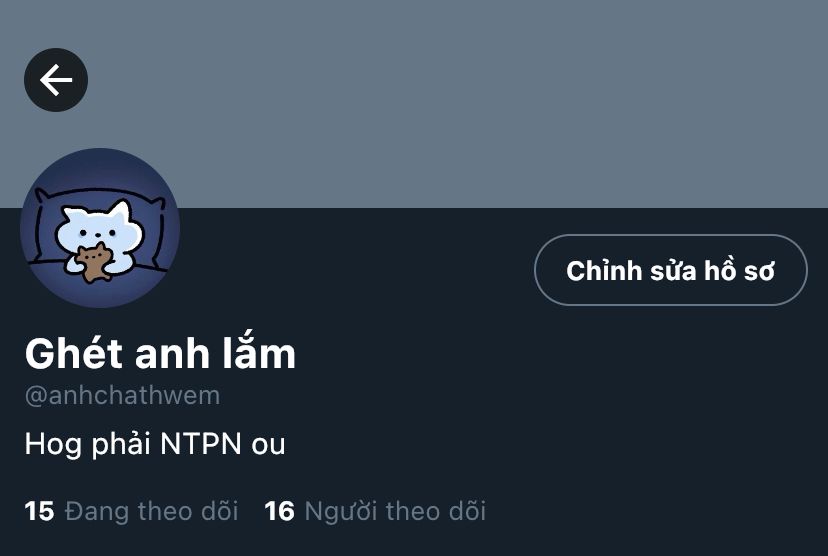
Task: Click the word hồ sơ in edit button
Action: click(739, 270)
